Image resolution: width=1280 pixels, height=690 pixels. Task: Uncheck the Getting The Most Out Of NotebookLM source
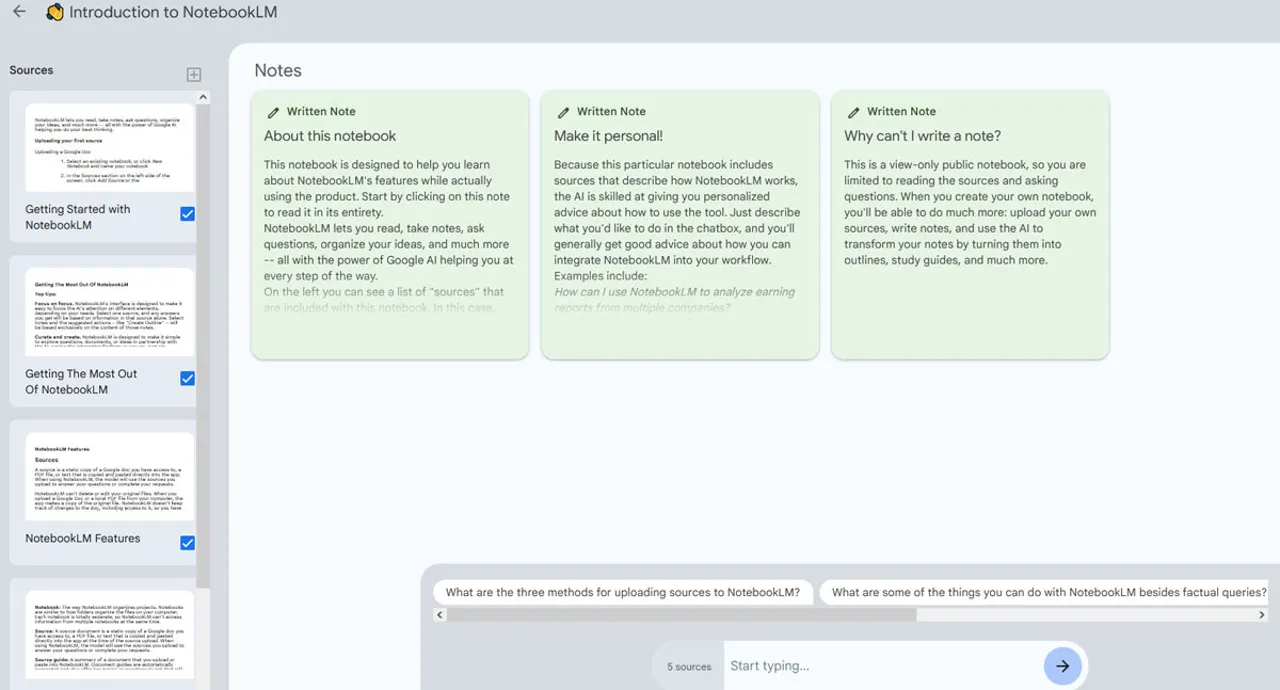pos(187,378)
